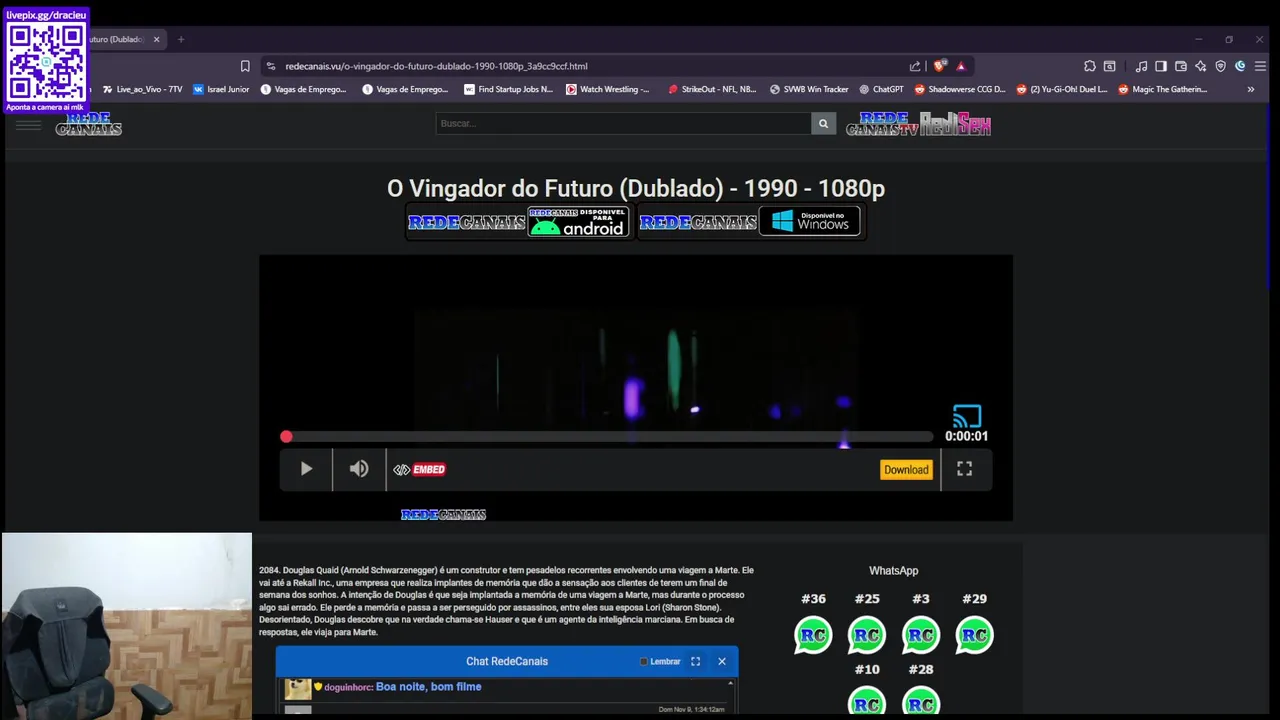Open WhatsApp group #29
The width and height of the screenshot is (1280, 720).
[974, 635]
